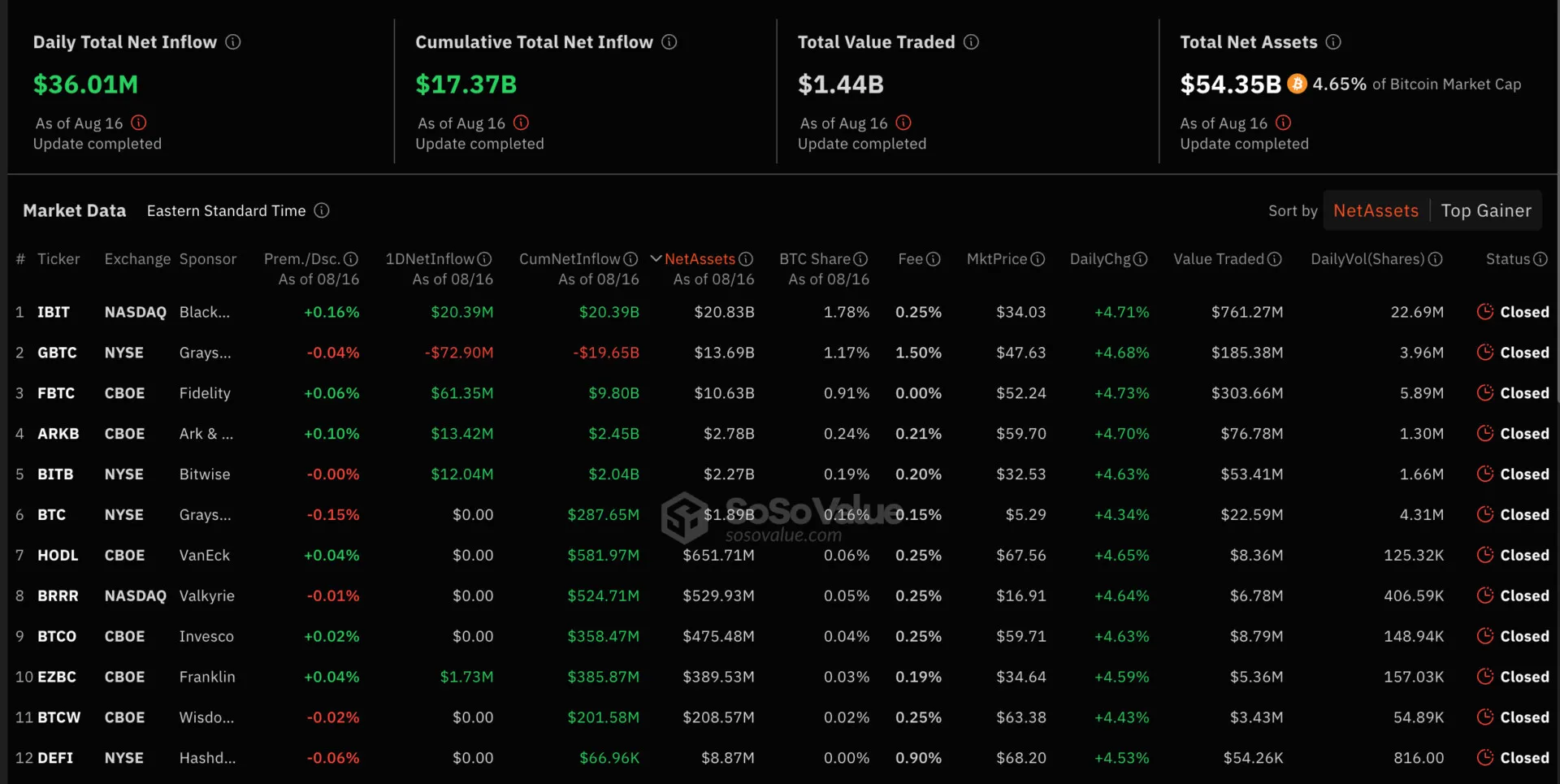Click Closed status in BTCW row
1560x784 pixels.
pos(1524,717)
